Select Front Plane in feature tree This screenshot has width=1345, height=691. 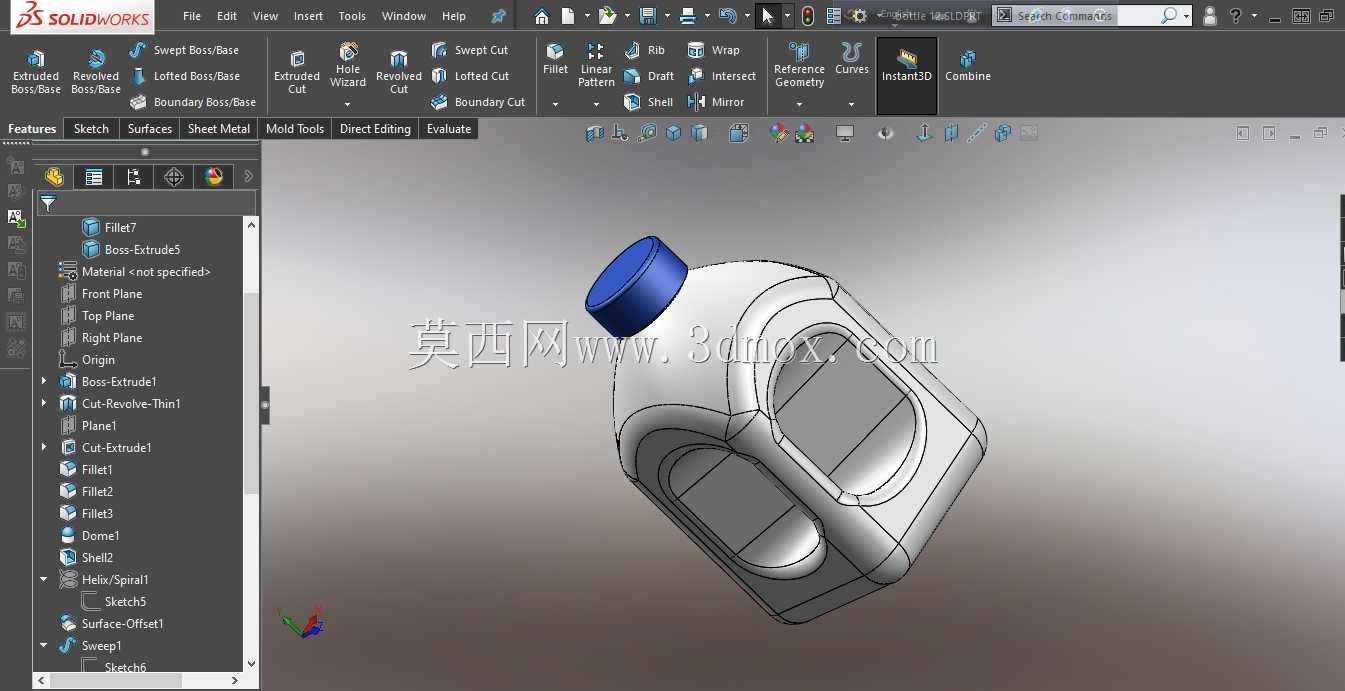[x=101, y=293]
